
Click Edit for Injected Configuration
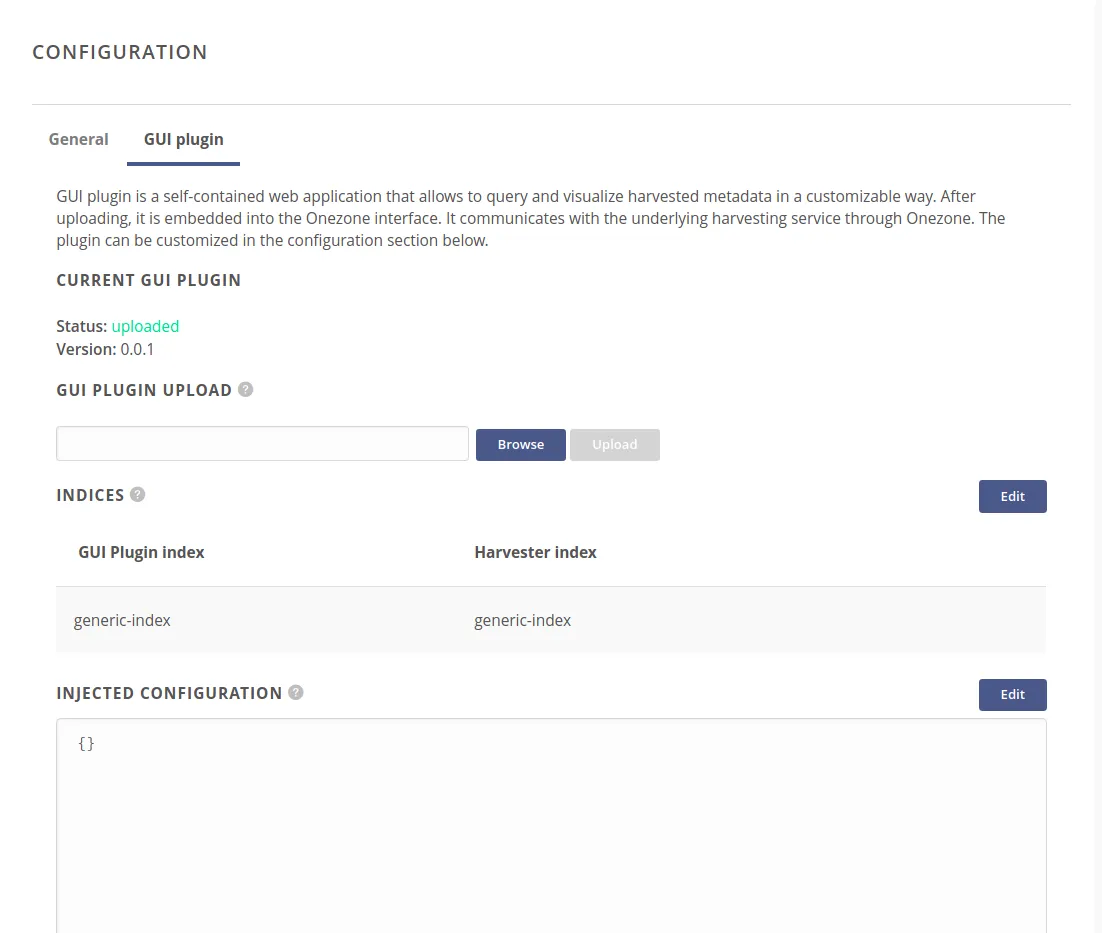[1012, 694]
